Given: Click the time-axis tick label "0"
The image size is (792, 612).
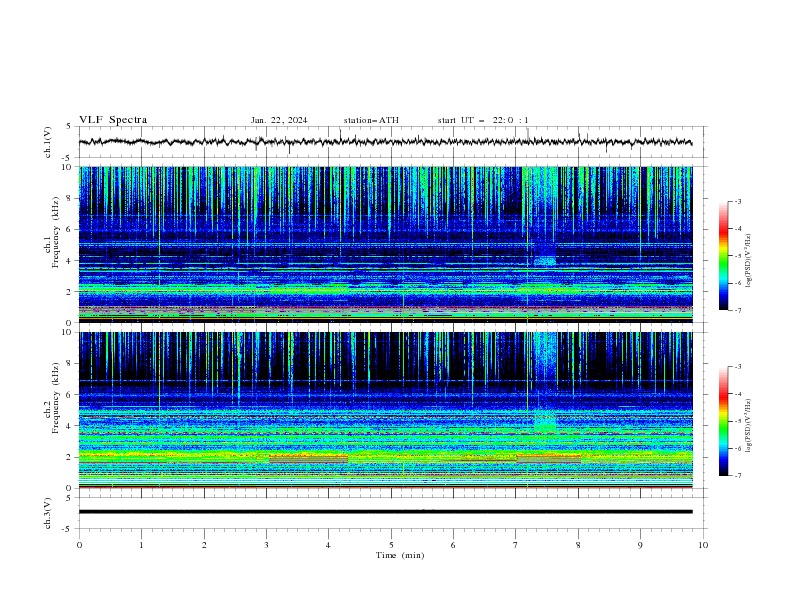Looking at the screenshot, I should (x=79, y=545).
